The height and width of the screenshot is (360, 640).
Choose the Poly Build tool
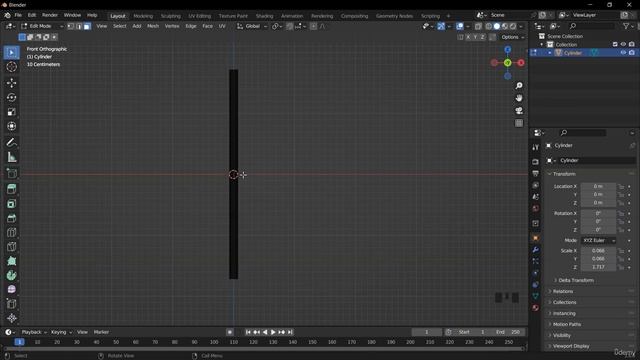[x=11, y=261]
